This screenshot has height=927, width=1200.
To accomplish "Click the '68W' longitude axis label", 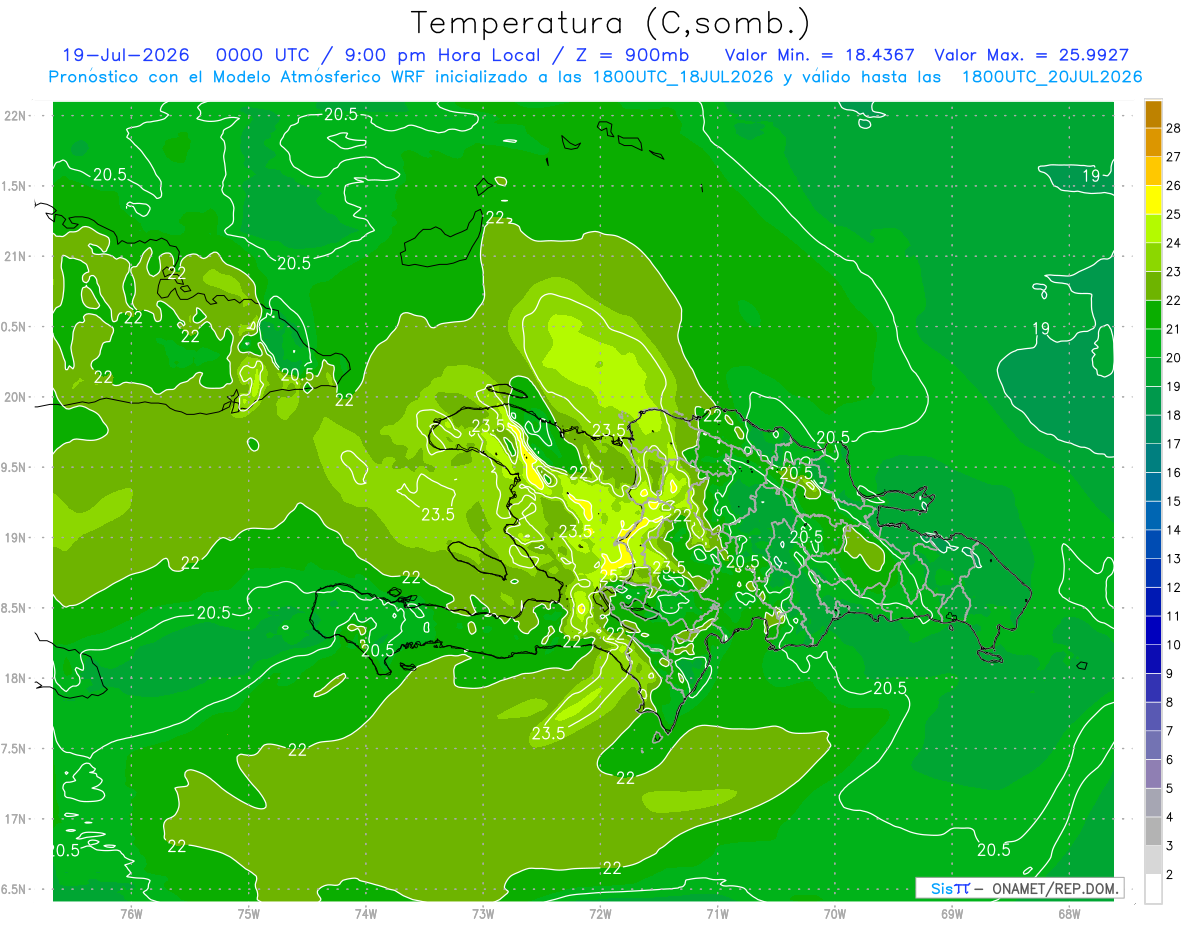I will [x=1069, y=913].
